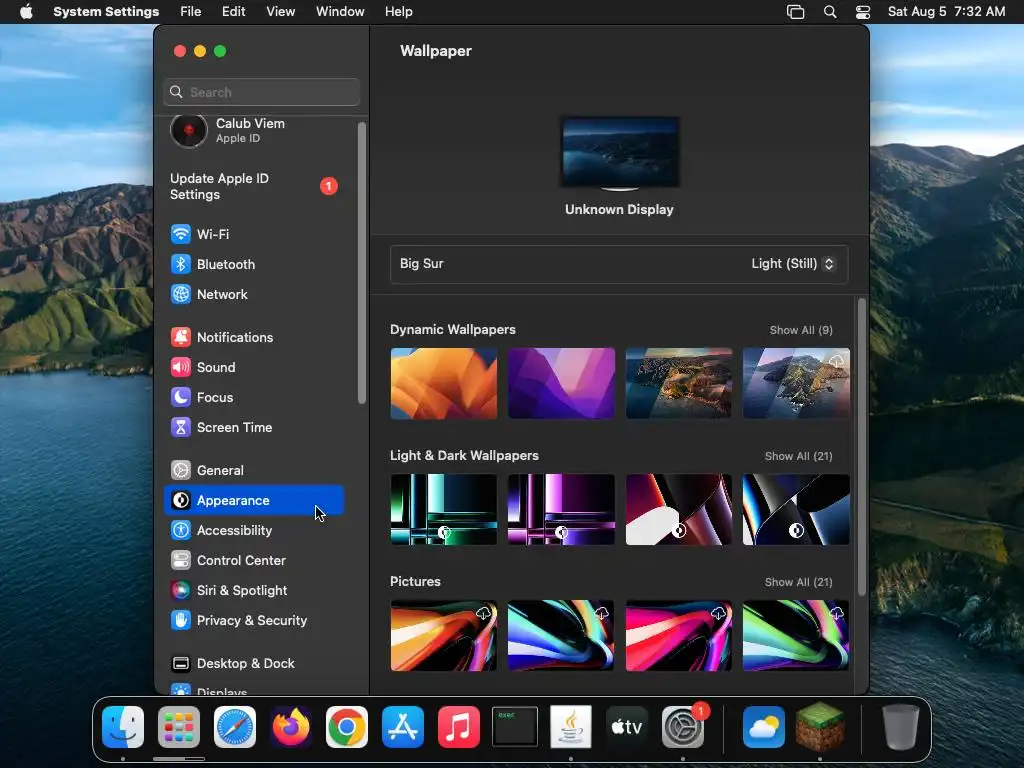Image resolution: width=1024 pixels, height=768 pixels.
Task: Open the Help menu
Action: point(398,11)
